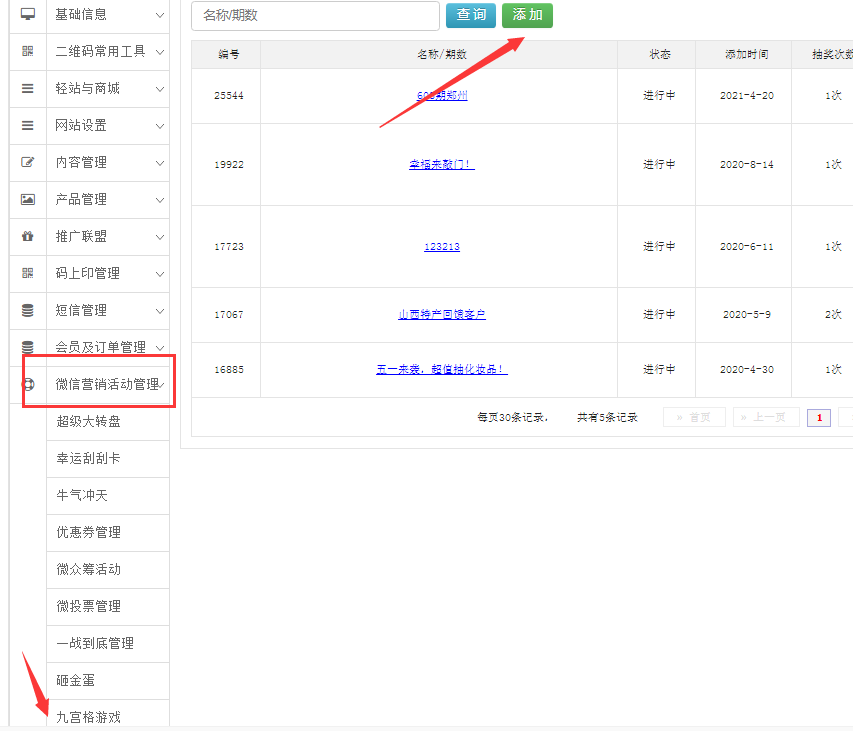Click the edit icon beside 内容管理
Image resolution: width=853 pixels, height=731 pixels.
(x=28, y=162)
